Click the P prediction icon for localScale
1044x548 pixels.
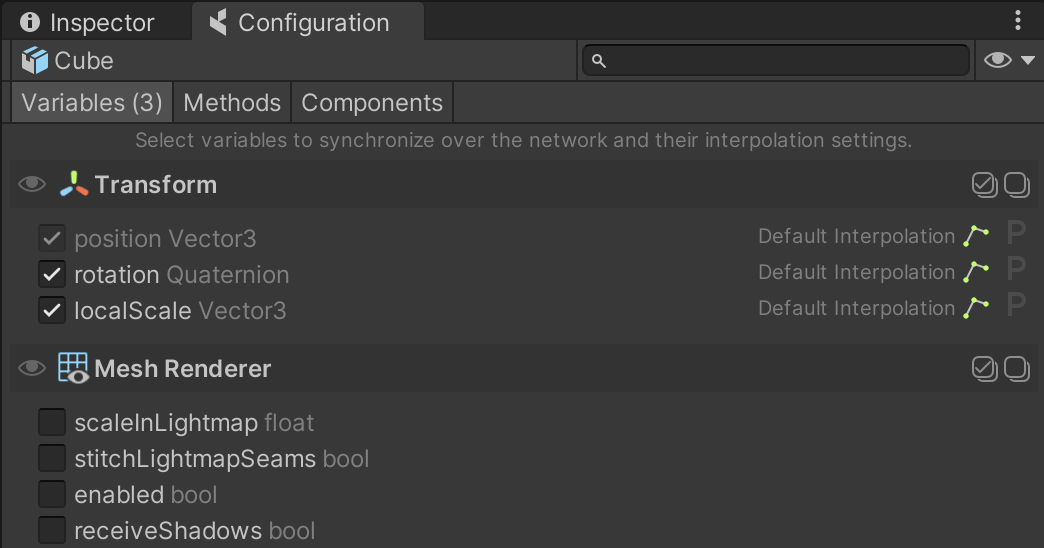point(1016,306)
